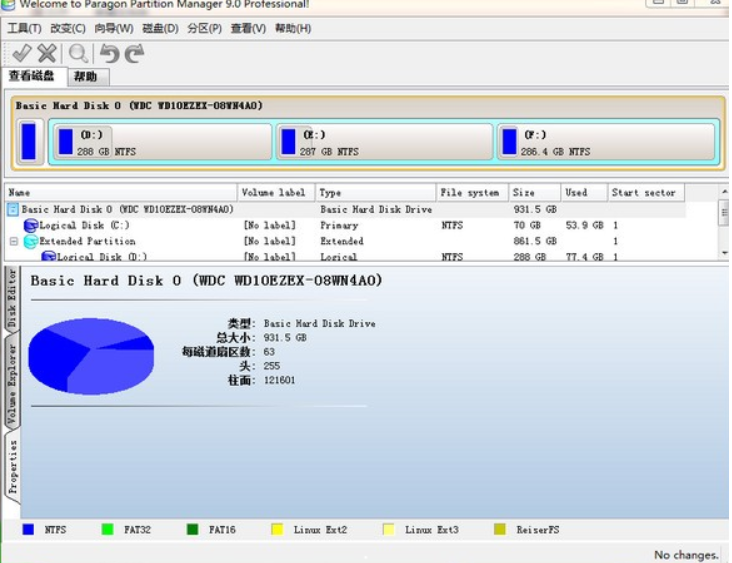Click the Undo arrow icon
The height and width of the screenshot is (563, 732).
[110, 53]
